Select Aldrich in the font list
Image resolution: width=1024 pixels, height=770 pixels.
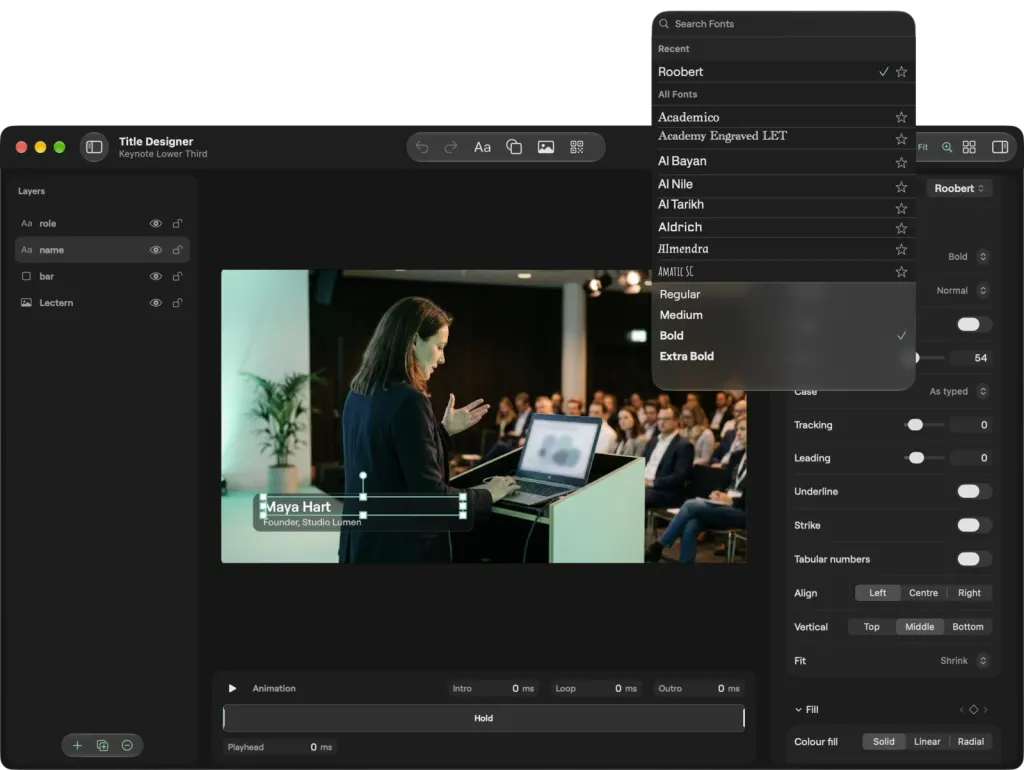coord(783,227)
